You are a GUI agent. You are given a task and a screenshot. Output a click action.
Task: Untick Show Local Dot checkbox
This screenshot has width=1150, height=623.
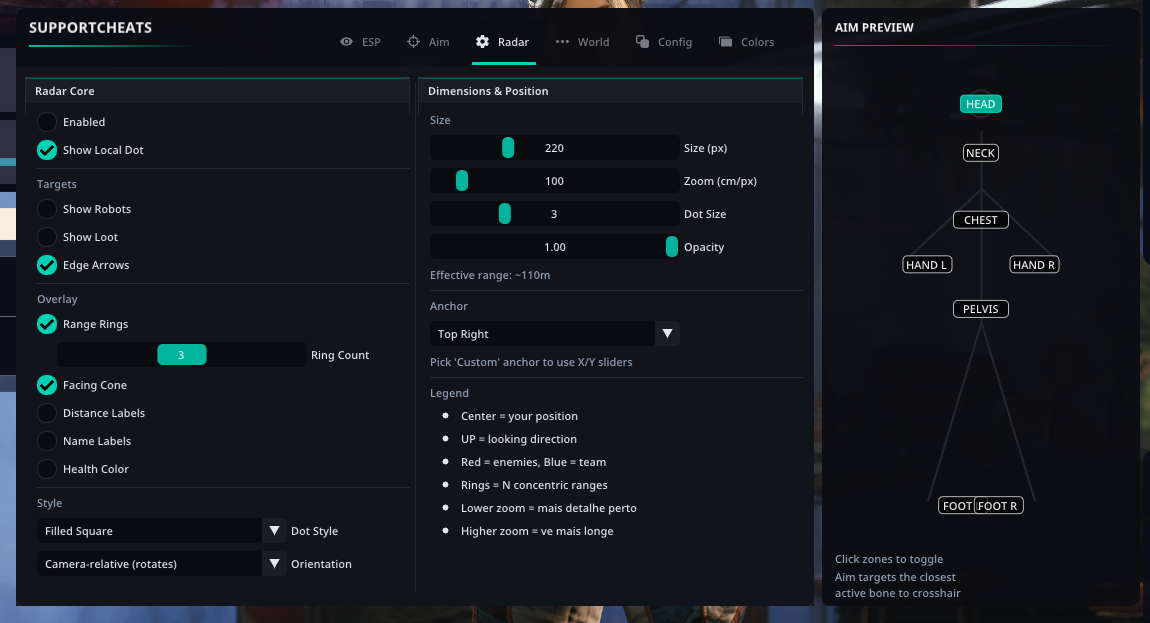47,150
